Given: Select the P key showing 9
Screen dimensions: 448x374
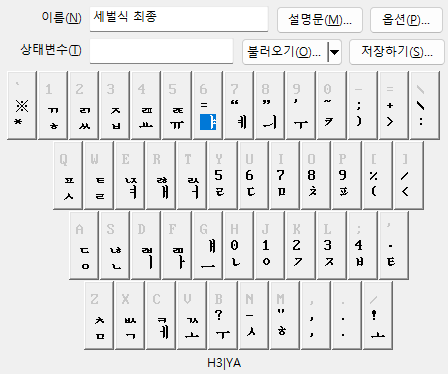Looking at the screenshot, I should tap(347, 175).
